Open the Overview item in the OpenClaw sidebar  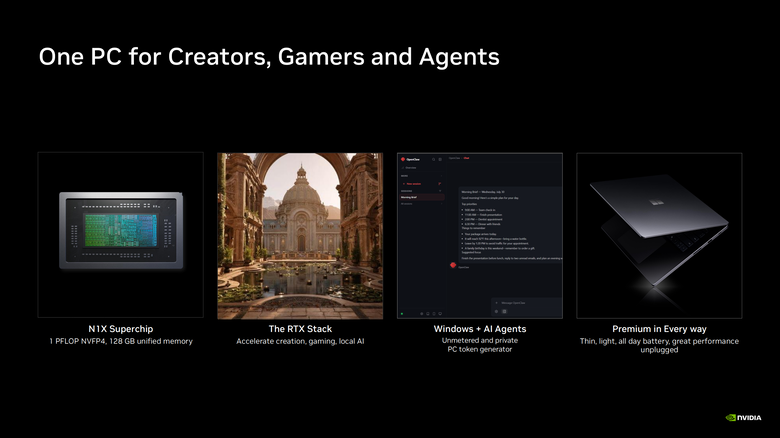click(x=411, y=168)
